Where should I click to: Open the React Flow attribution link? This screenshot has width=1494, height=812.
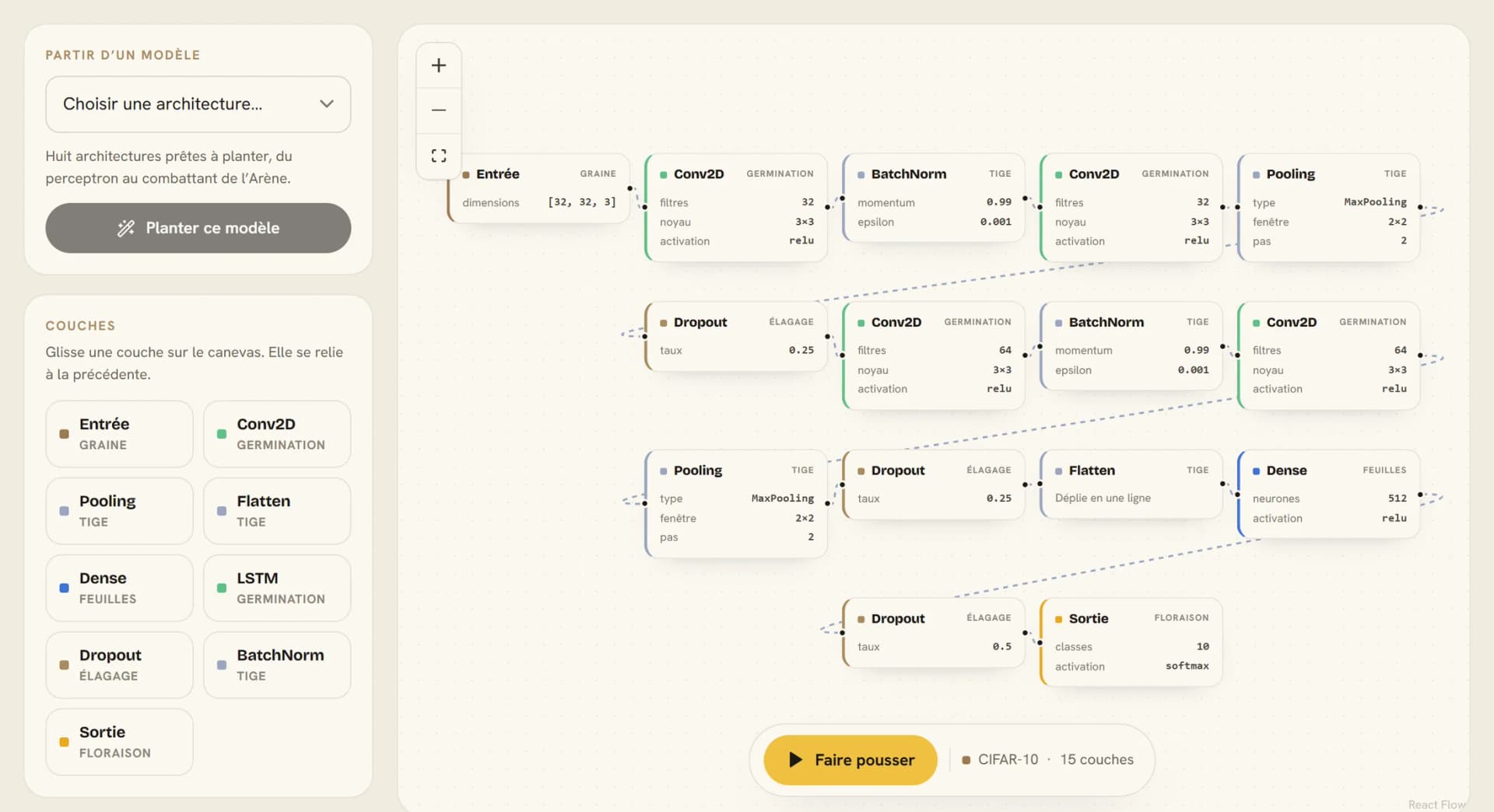tap(1436, 804)
